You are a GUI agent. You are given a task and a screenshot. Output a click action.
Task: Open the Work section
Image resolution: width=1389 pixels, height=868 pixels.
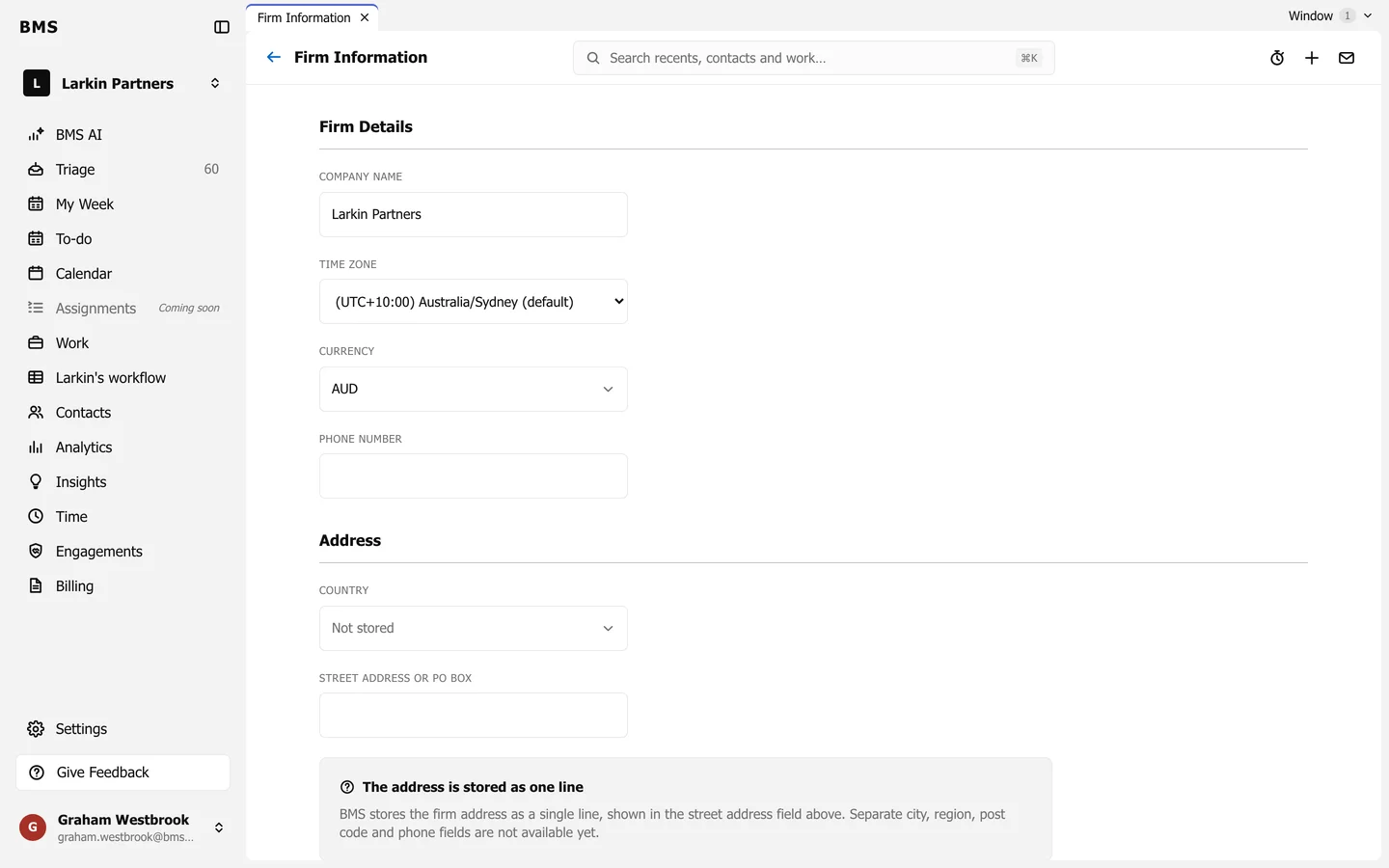pyautogui.click(x=123, y=343)
